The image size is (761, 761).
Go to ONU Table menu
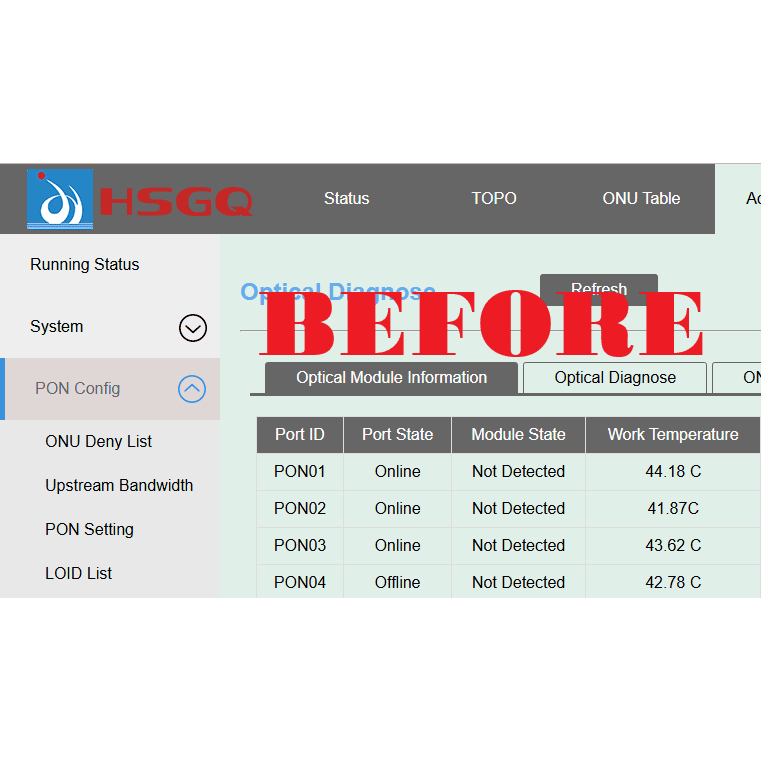click(641, 199)
